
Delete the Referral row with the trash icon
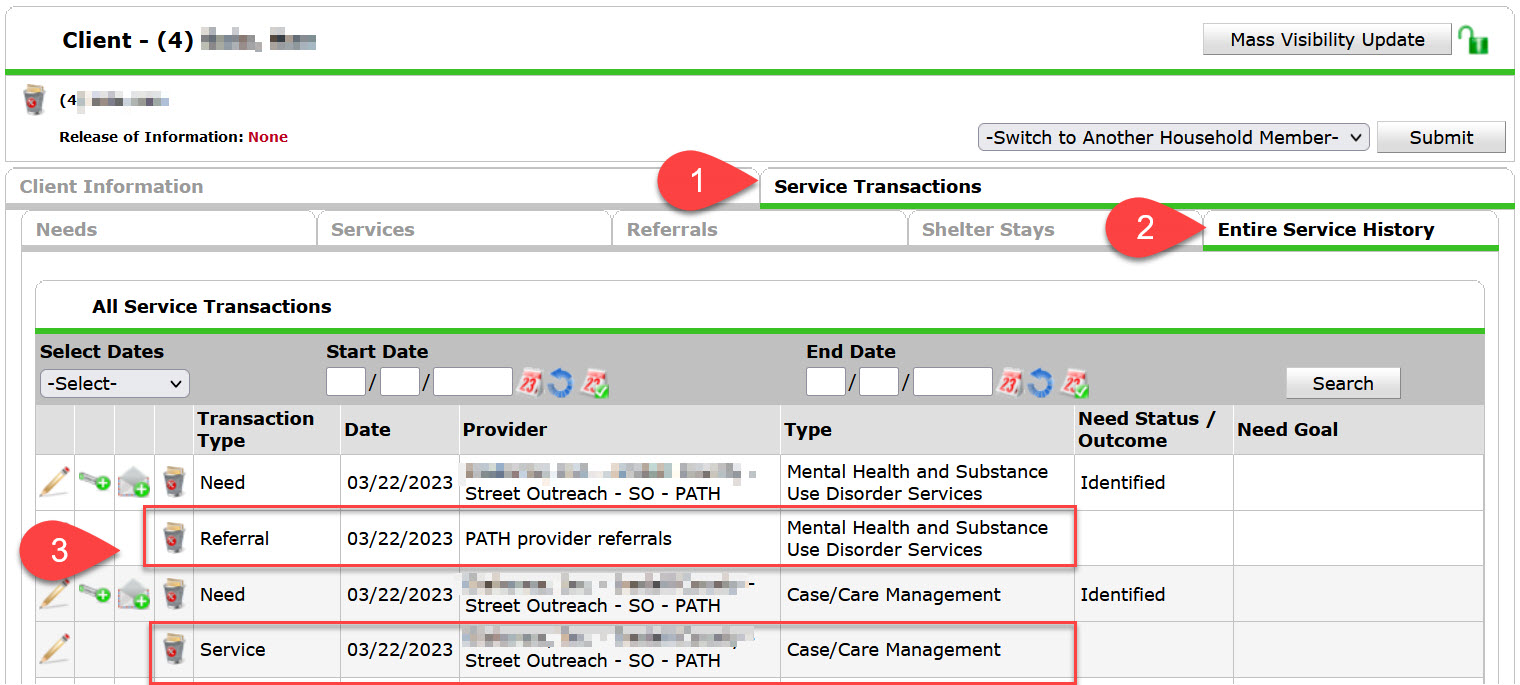click(x=175, y=538)
